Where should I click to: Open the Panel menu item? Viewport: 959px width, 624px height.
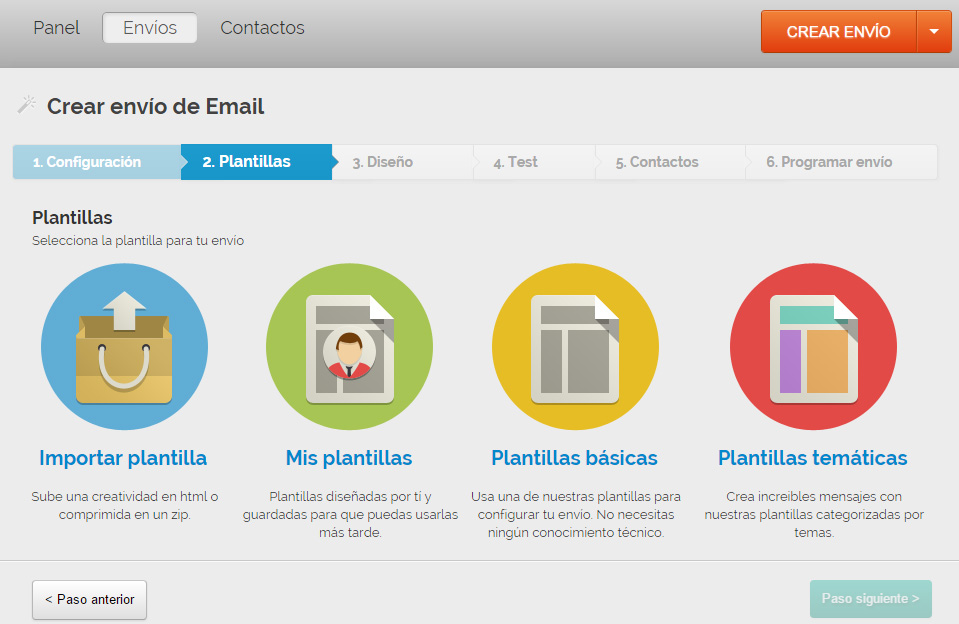56,28
